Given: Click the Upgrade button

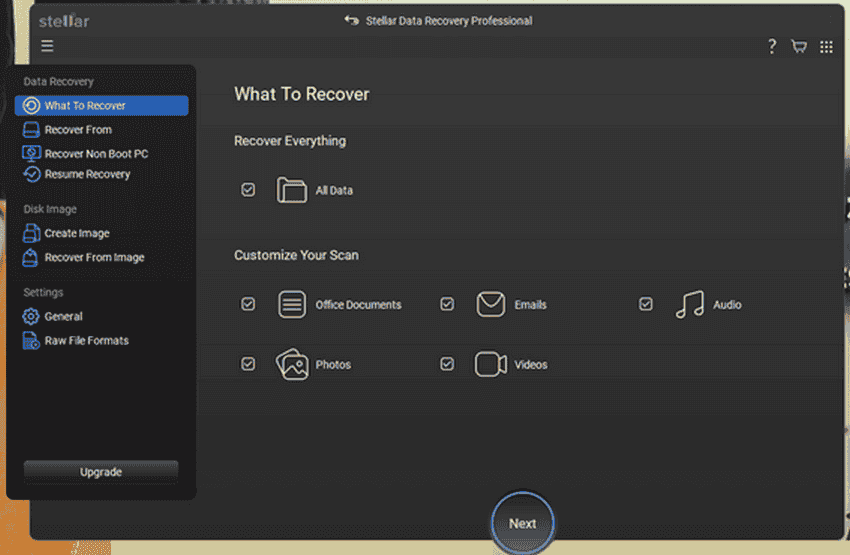Looking at the screenshot, I should (x=101, y=472).
